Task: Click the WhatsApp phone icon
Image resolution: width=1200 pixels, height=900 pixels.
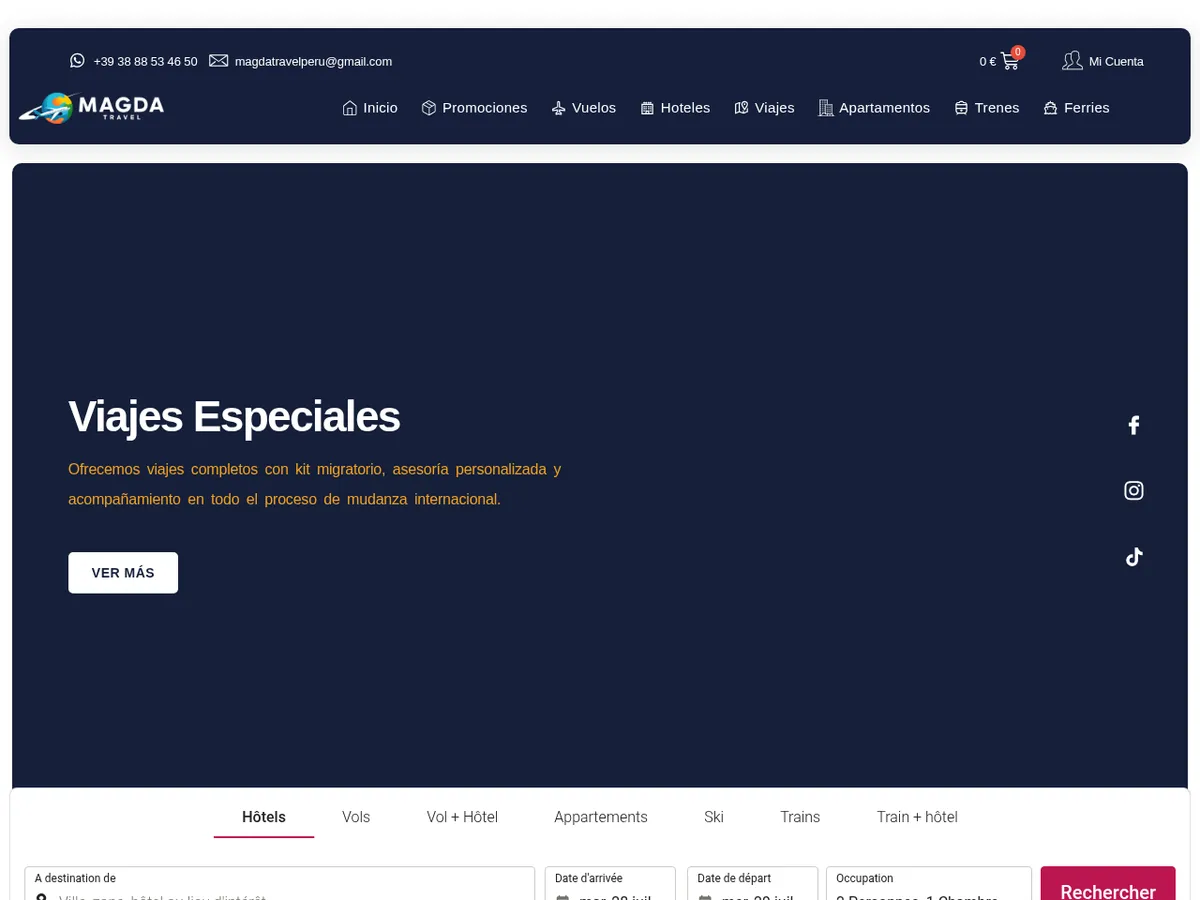Action: click(x=77, y=61)
